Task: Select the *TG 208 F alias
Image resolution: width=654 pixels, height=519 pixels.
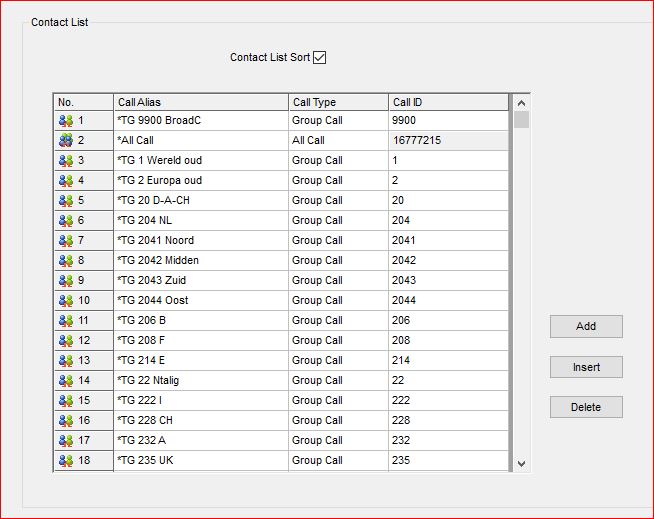Action: (201, 341)
